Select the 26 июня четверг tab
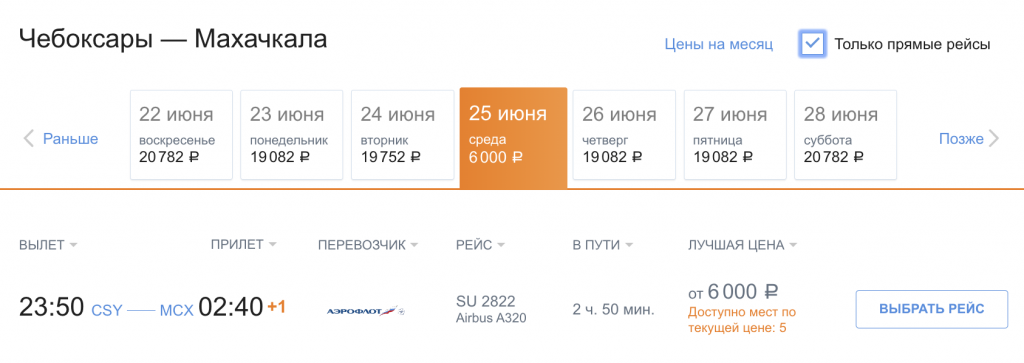Viewport: 1024px width, 363px height. (x=624, y=134)
